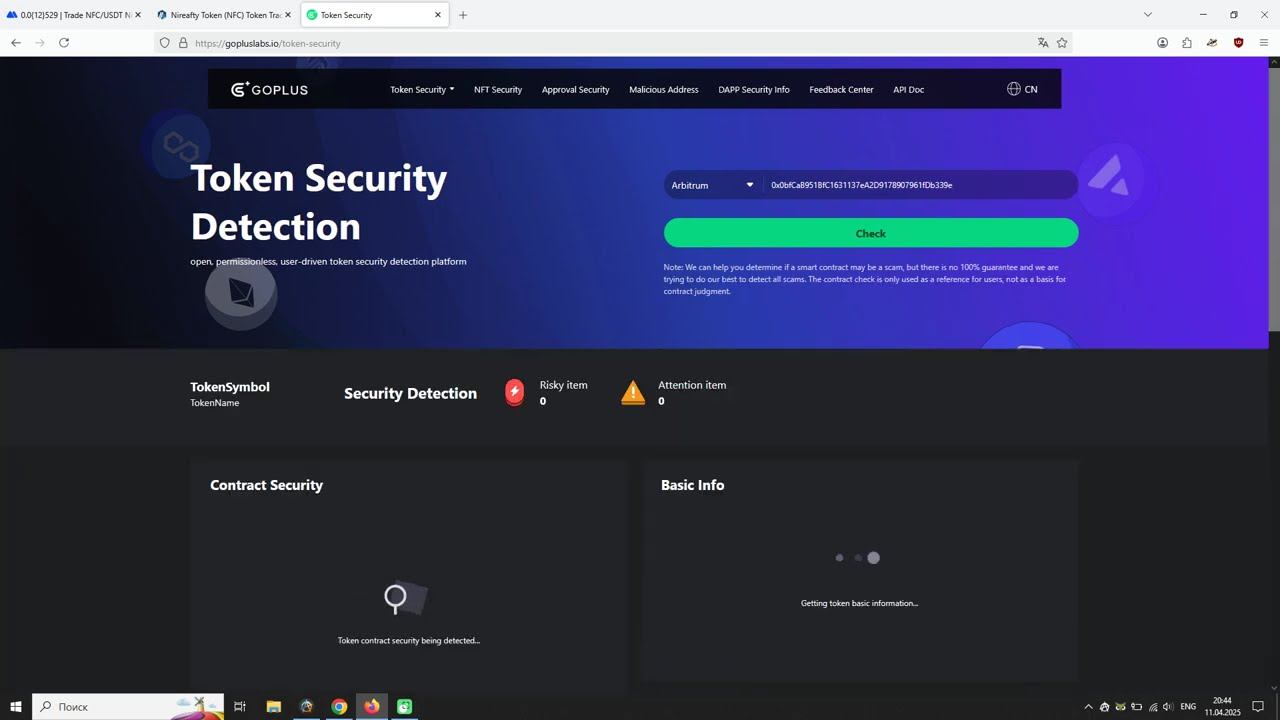Click the taskbar clock
This screenshot has height=720, width=1280.
1222,707
